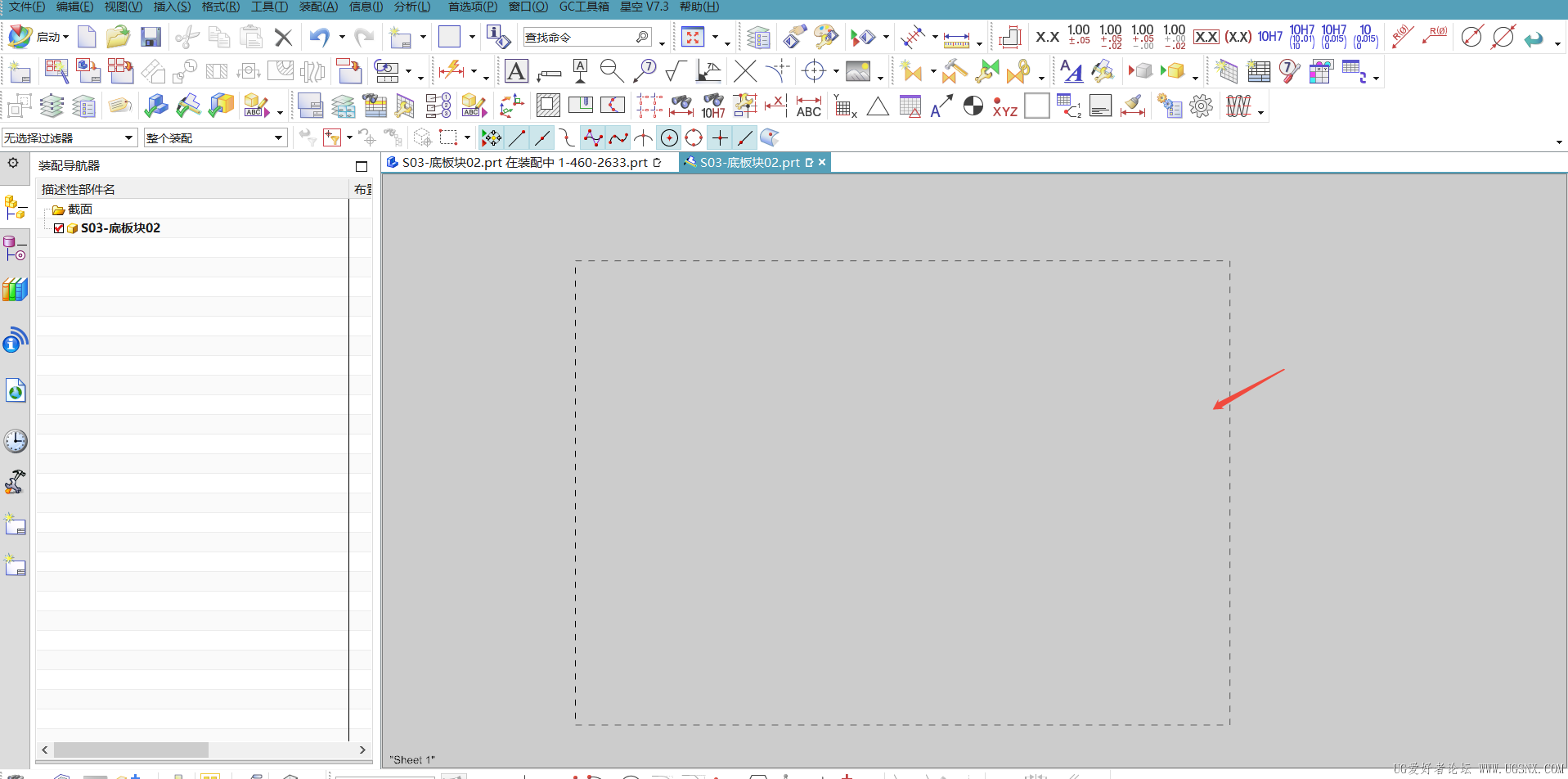Open a file with the folder icon
The width and height of the screenshot is (1568, 779).
[x=118, y=37]
